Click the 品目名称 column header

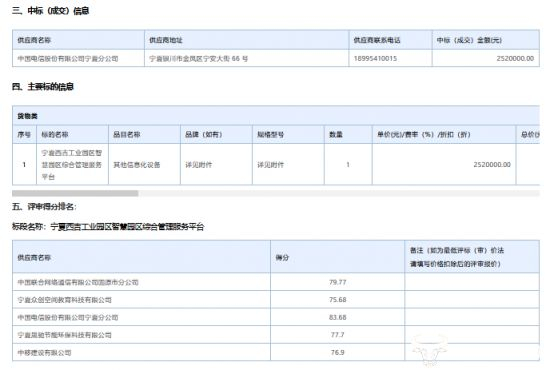tap(127, 134)
